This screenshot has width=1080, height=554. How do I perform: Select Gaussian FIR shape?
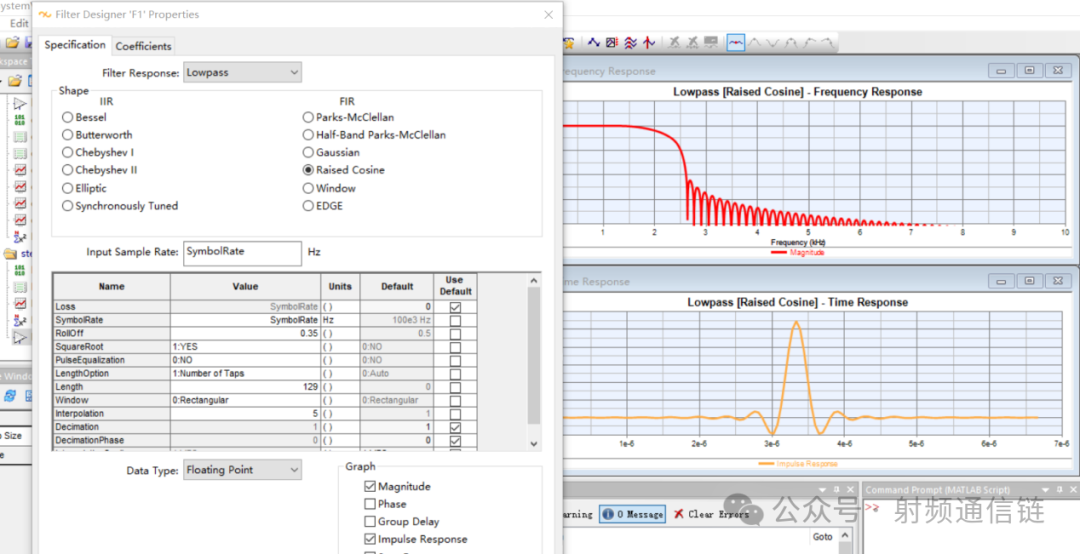pos(308,152)
